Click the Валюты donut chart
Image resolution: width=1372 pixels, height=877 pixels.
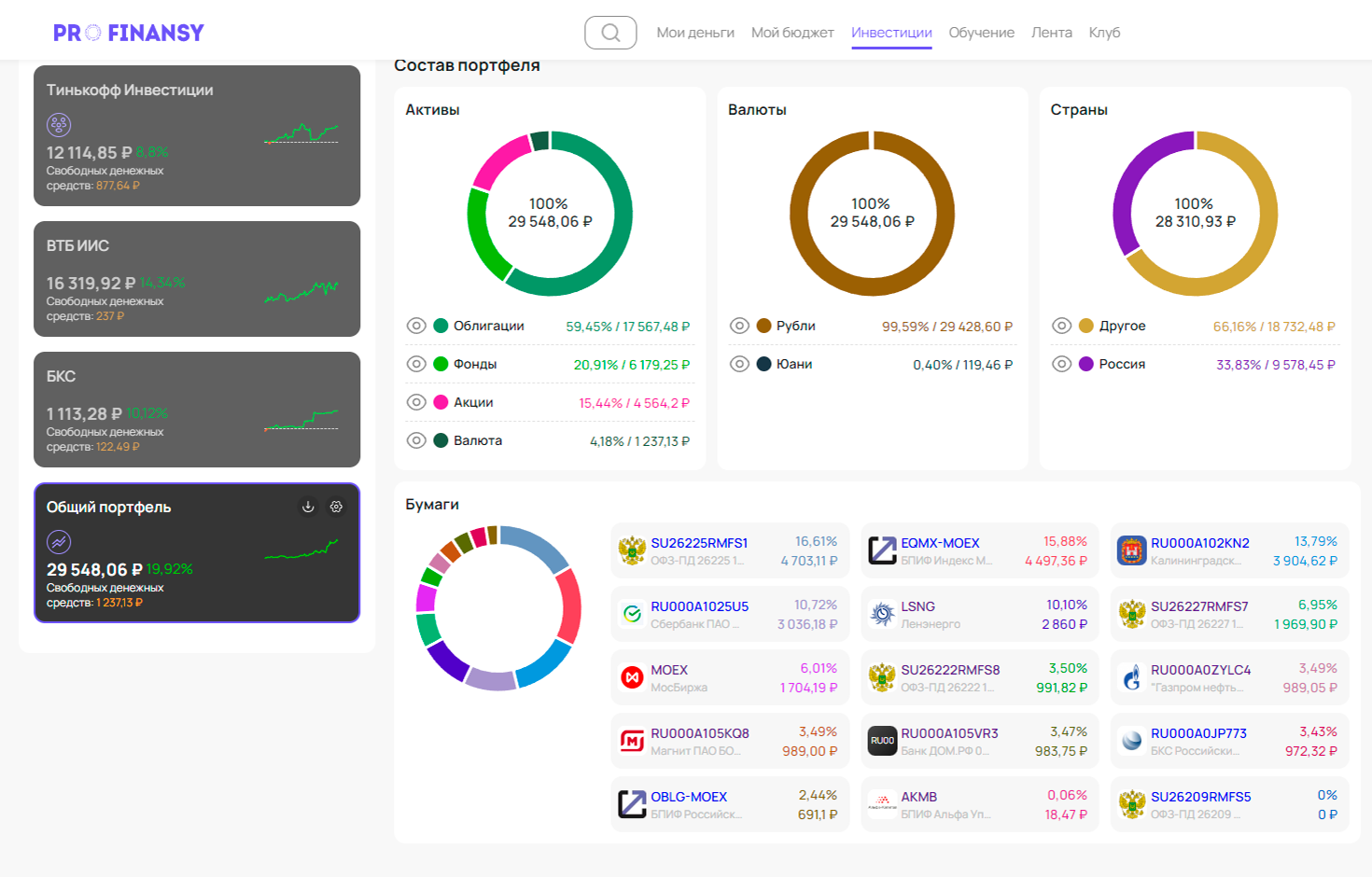point(872,214)
